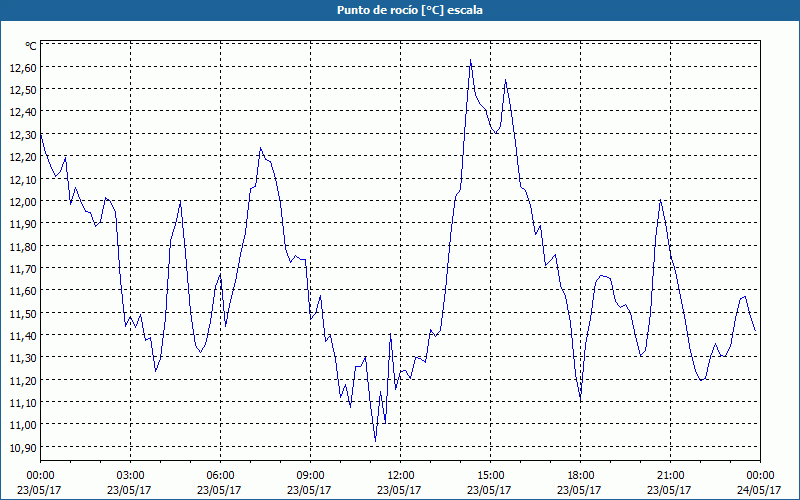Pick the 11,90 y-axis label

point(23,223)
